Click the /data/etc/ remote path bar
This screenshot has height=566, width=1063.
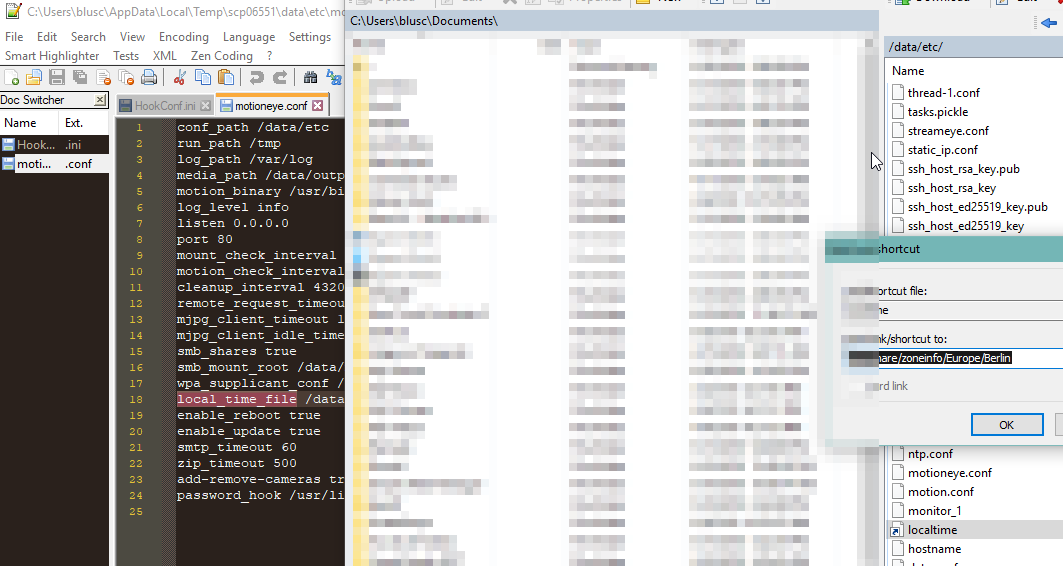click(974, 47)
